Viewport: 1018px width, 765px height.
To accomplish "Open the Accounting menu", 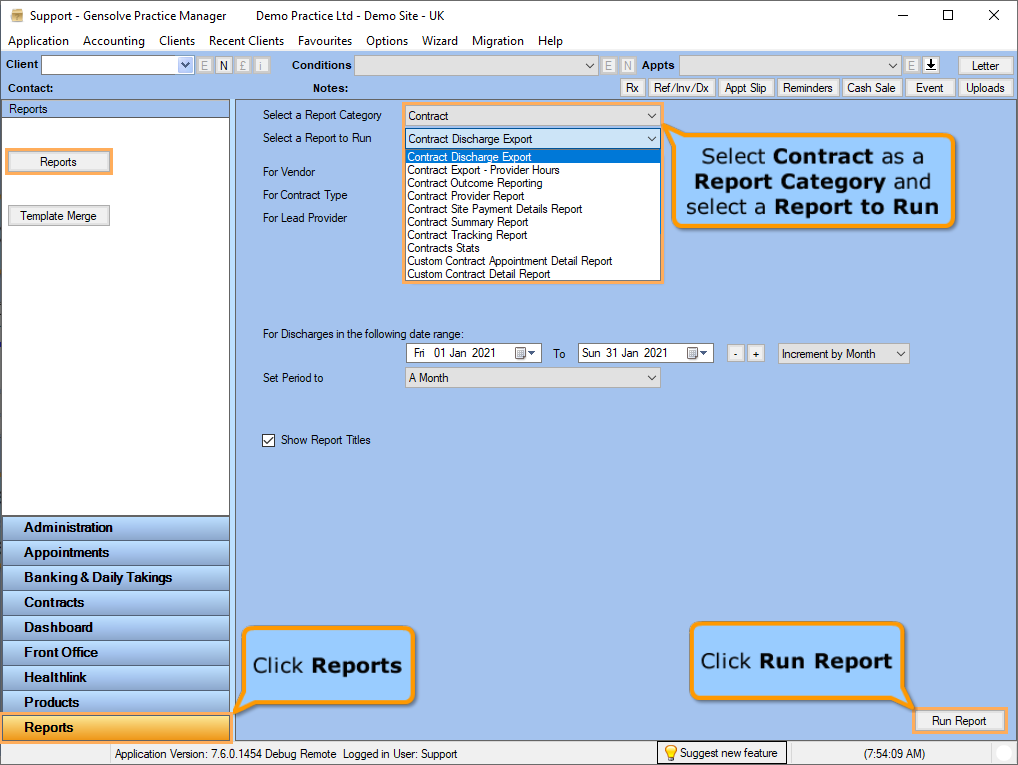I will pos(113,41).
